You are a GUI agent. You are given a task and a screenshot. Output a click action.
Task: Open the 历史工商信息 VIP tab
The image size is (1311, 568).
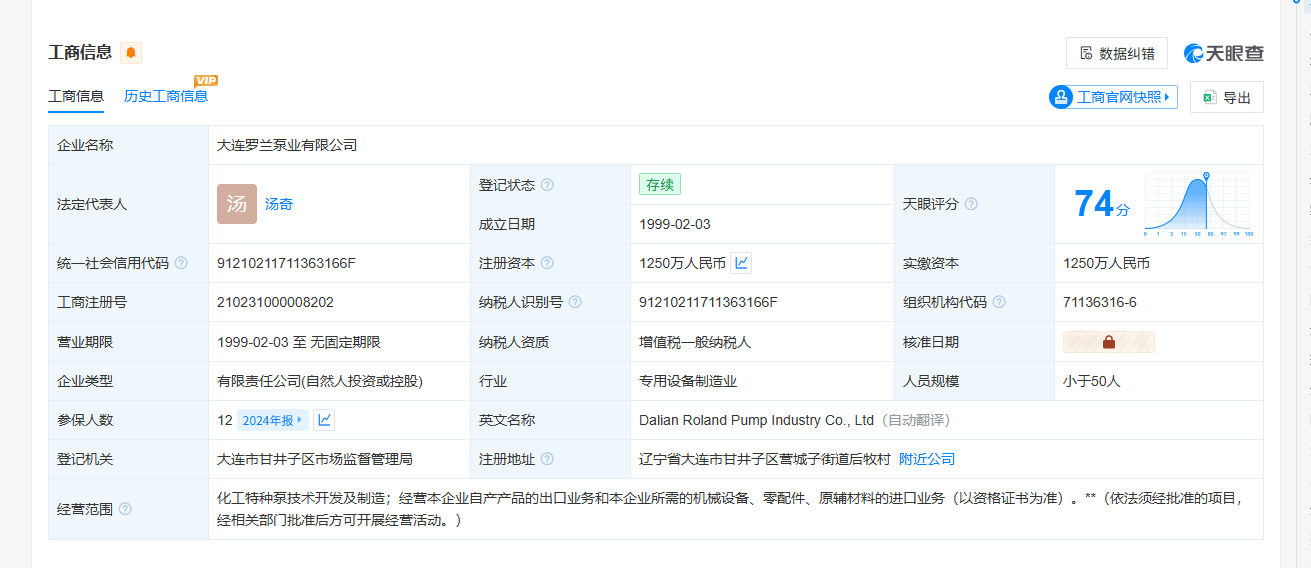pos(166,96)
